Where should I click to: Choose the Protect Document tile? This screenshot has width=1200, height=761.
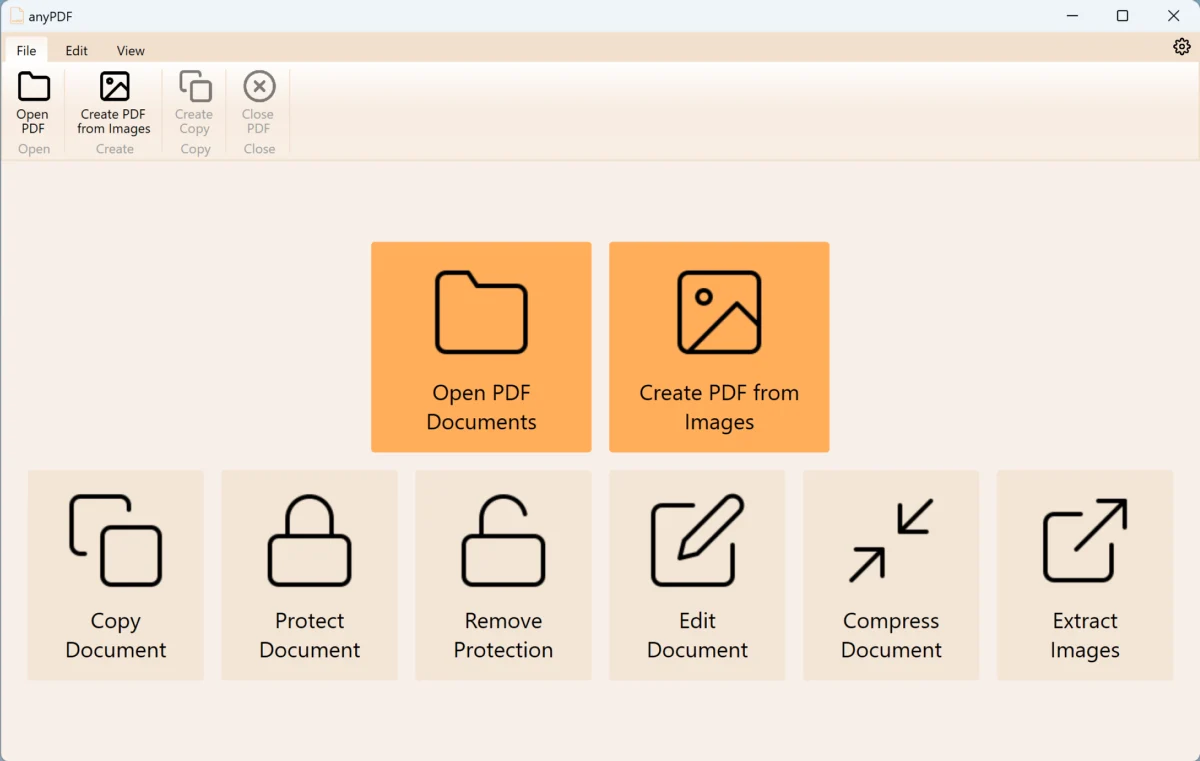pos(310,576)
